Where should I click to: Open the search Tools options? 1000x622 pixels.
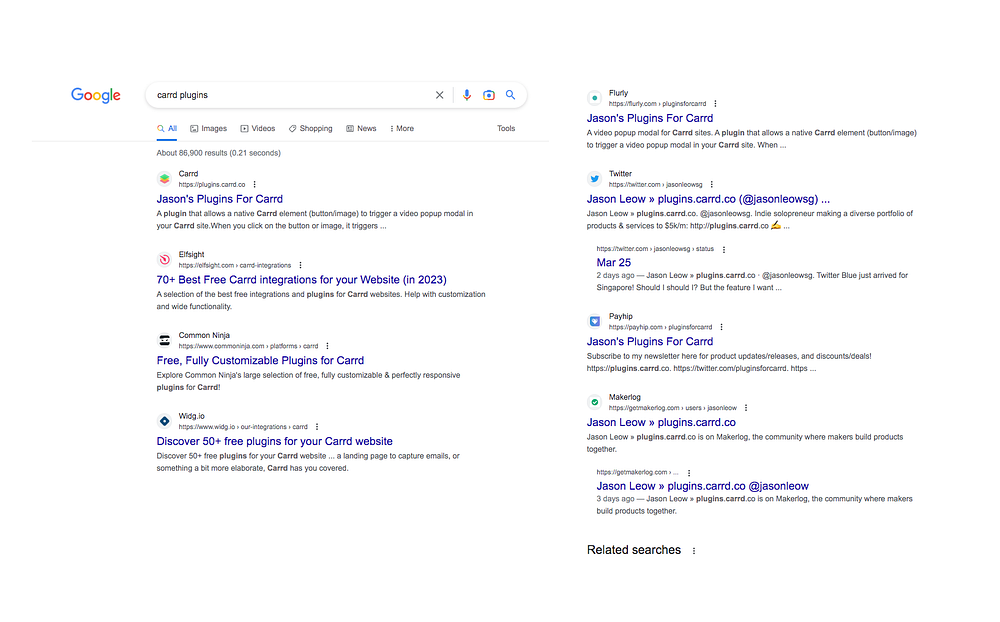tap(506, 128)
